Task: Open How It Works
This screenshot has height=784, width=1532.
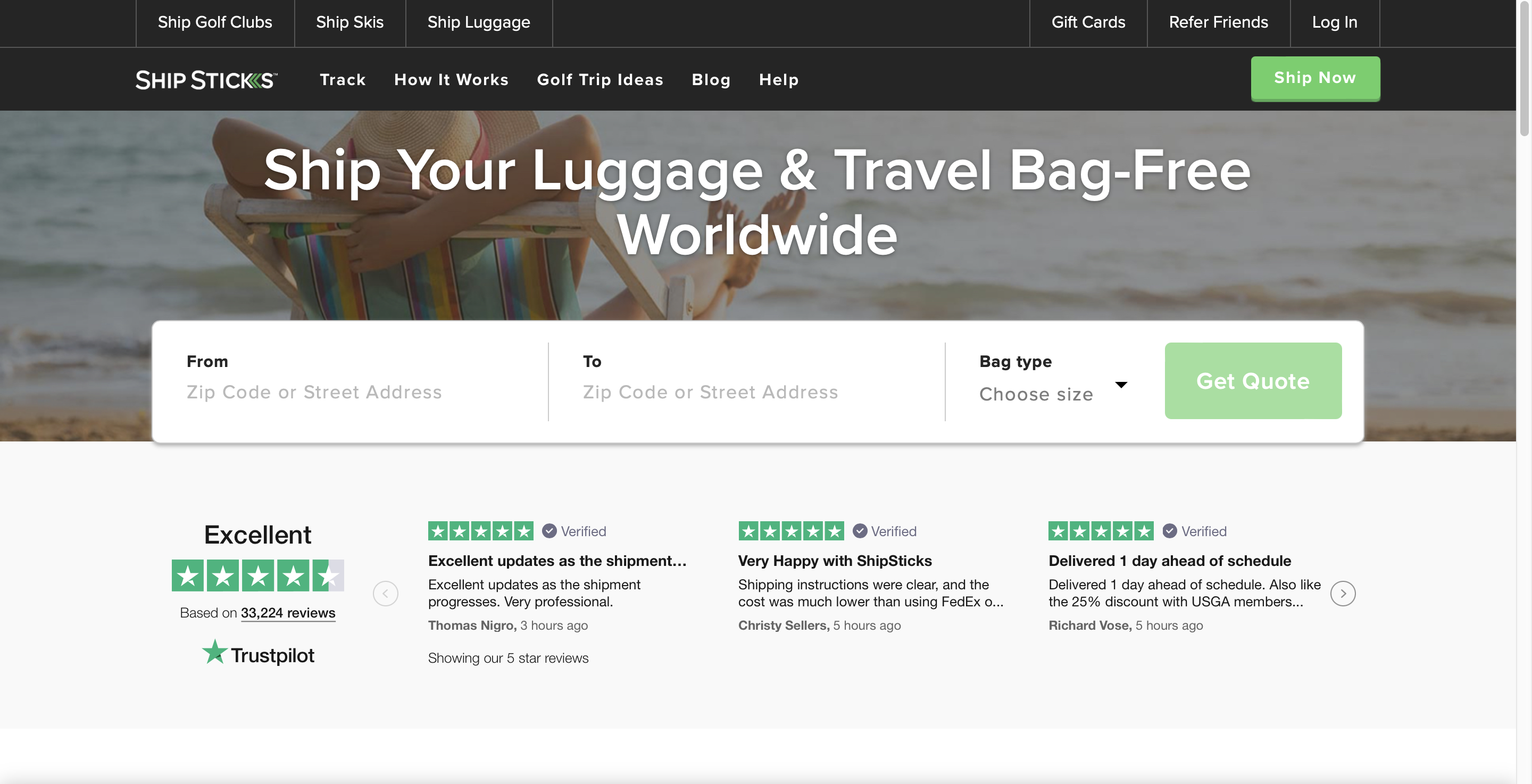Action: [x=452, y=80]
